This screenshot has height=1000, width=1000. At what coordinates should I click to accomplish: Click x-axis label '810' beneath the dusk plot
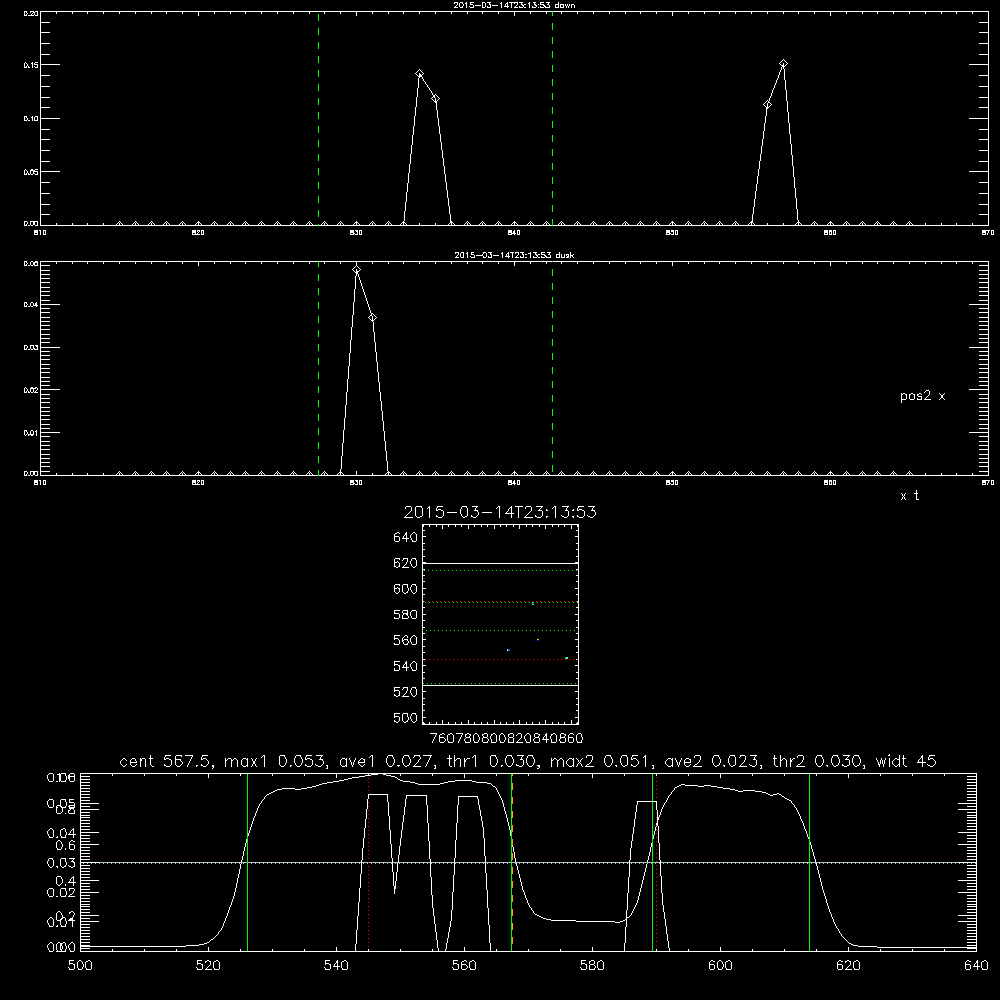pos(40,483)
